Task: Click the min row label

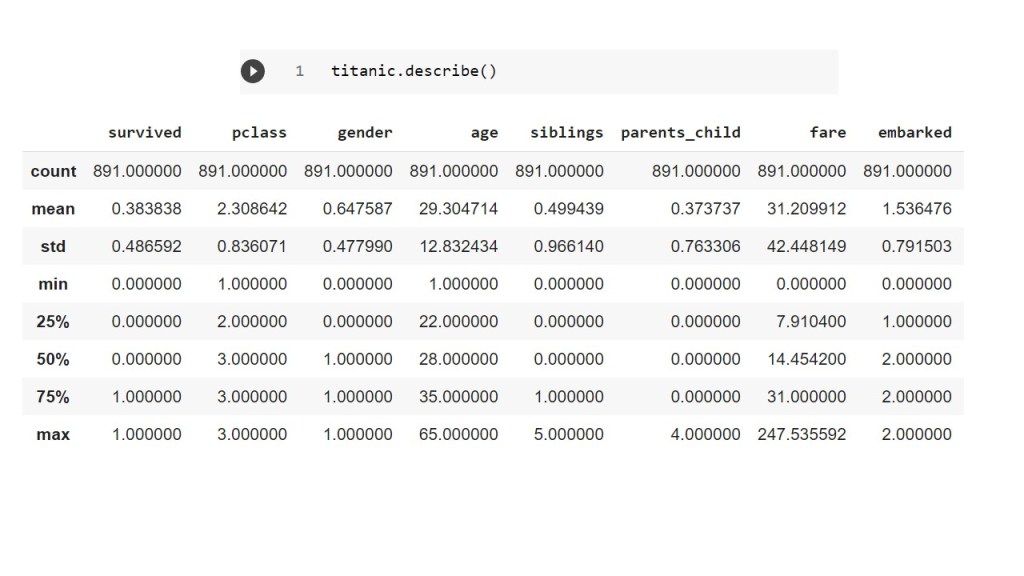Action: pyautogui.click(x=53, y=284)
